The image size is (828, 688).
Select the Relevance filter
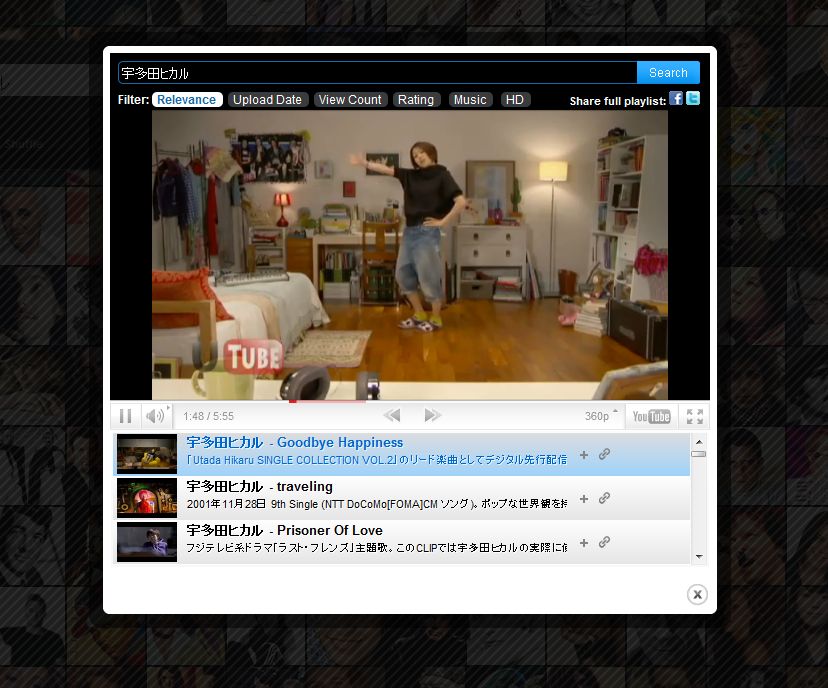coord(187,100)
